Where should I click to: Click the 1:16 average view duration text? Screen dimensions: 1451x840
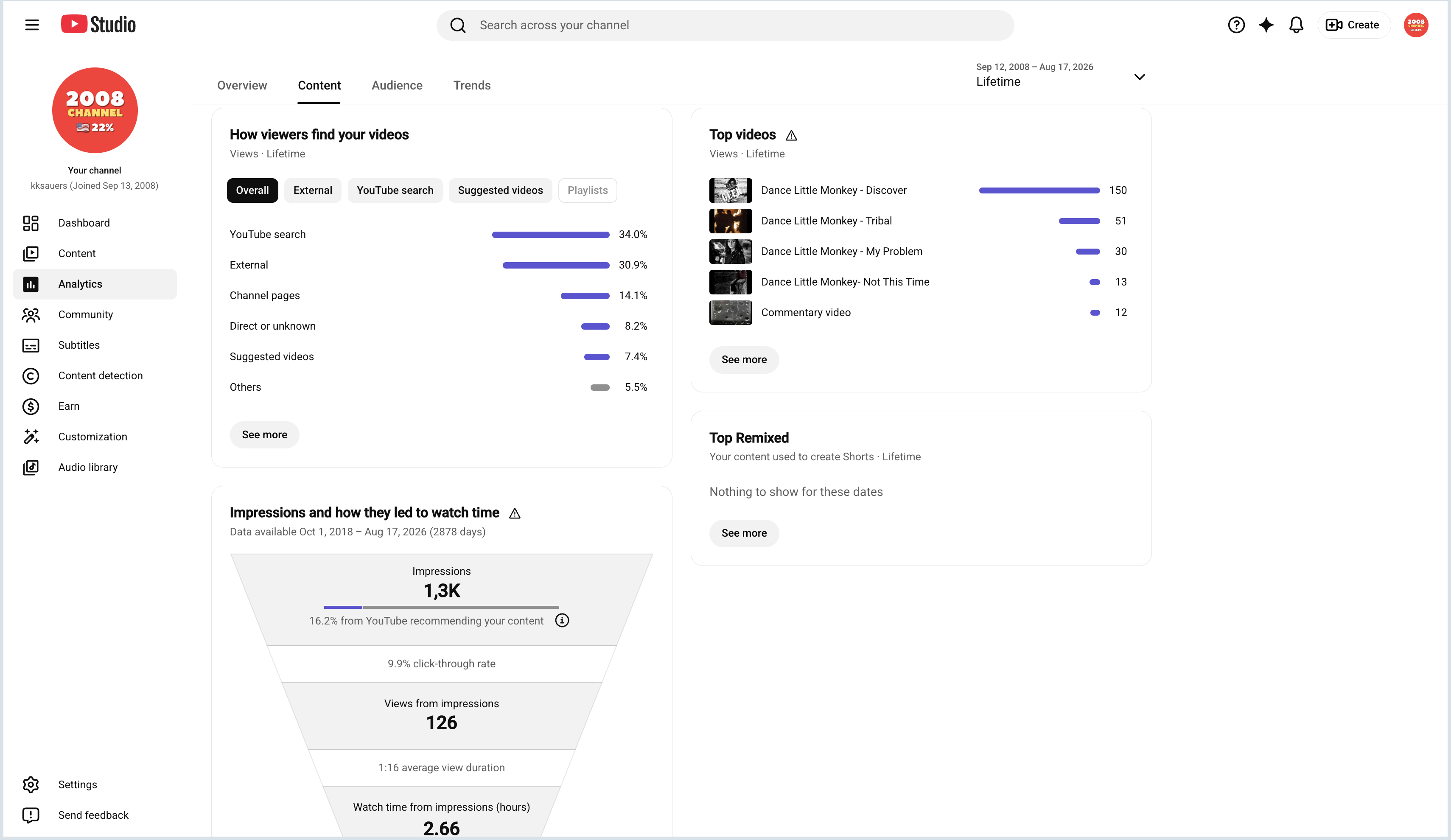442,768
